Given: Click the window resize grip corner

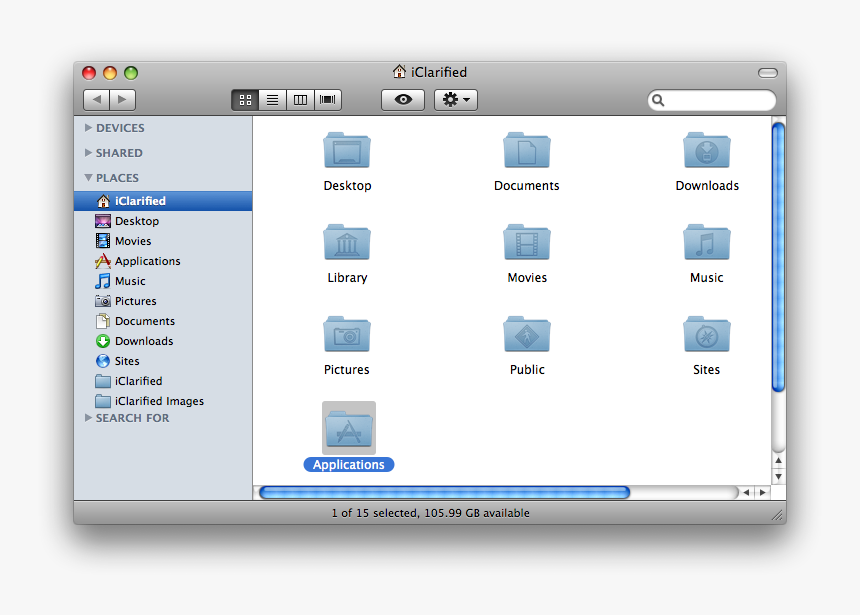Looking at the screenshot, I should pyautogui.click(x=778, y=515).
